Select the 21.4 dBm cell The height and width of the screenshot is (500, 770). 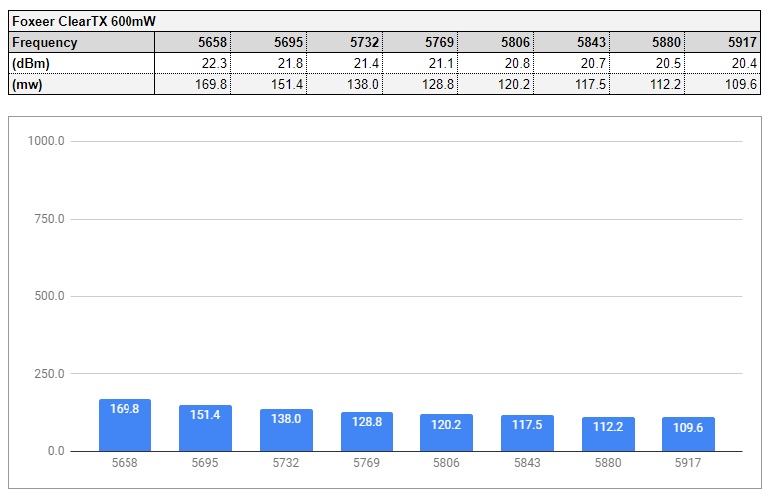point(345,63)
